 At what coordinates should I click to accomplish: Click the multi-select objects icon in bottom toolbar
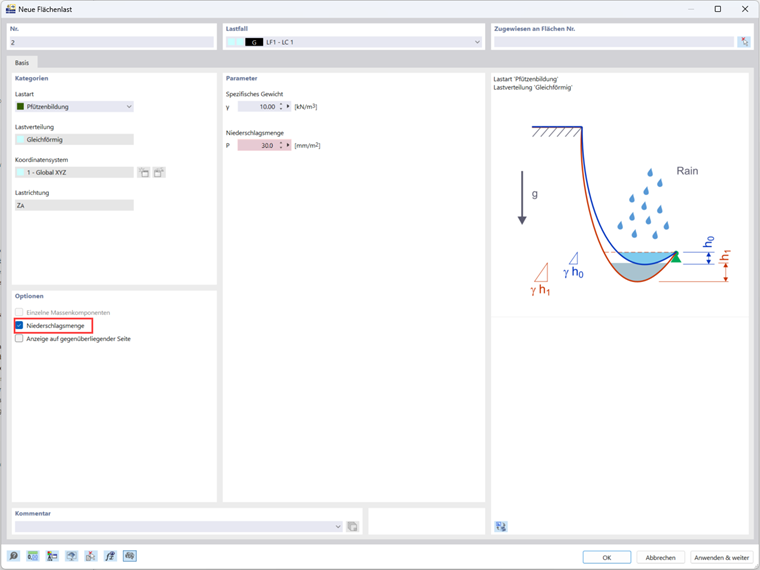91,556
